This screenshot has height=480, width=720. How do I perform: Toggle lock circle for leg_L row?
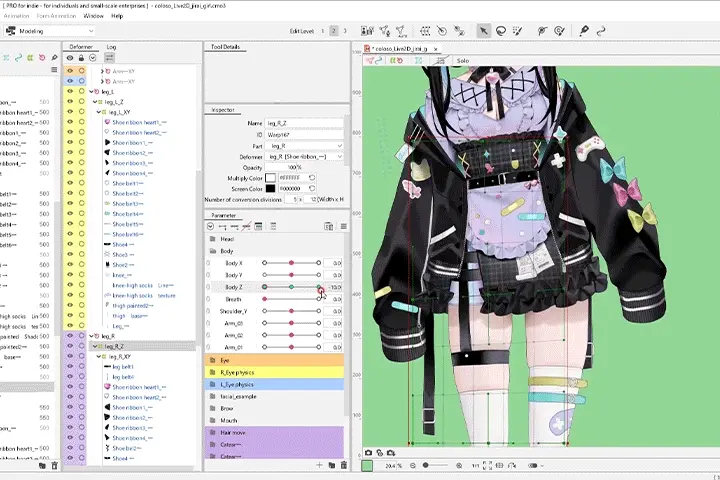[x=81, y=91]
